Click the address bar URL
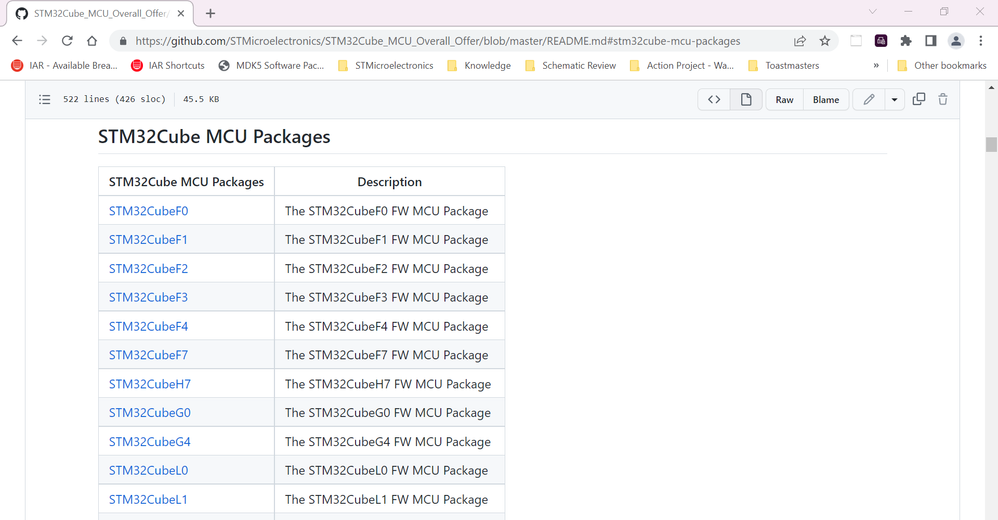The height and width of the screenshot is (520, 998). (x=437, y=41)
